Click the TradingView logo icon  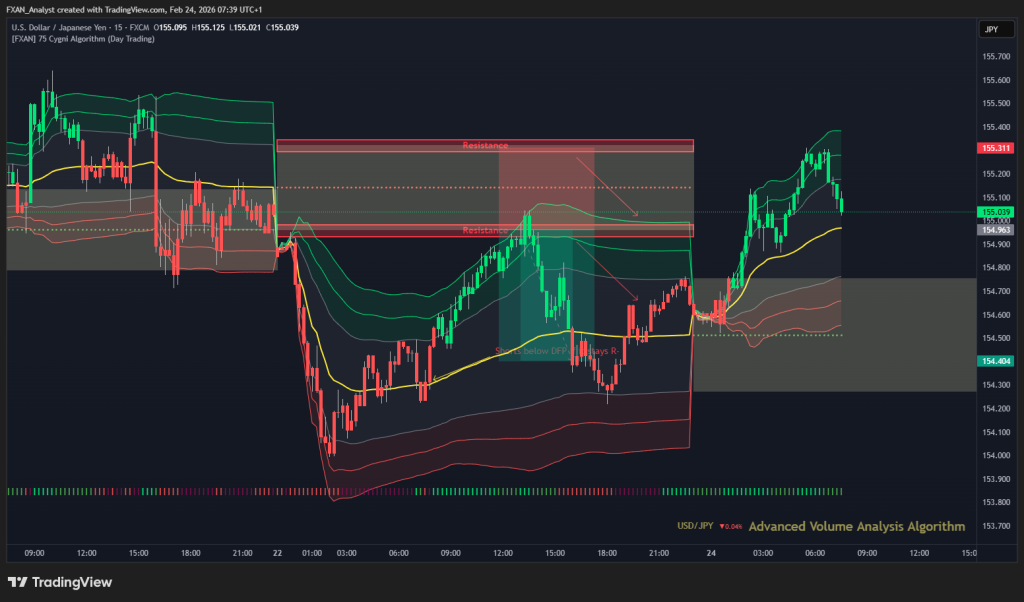tap(18, 582)
